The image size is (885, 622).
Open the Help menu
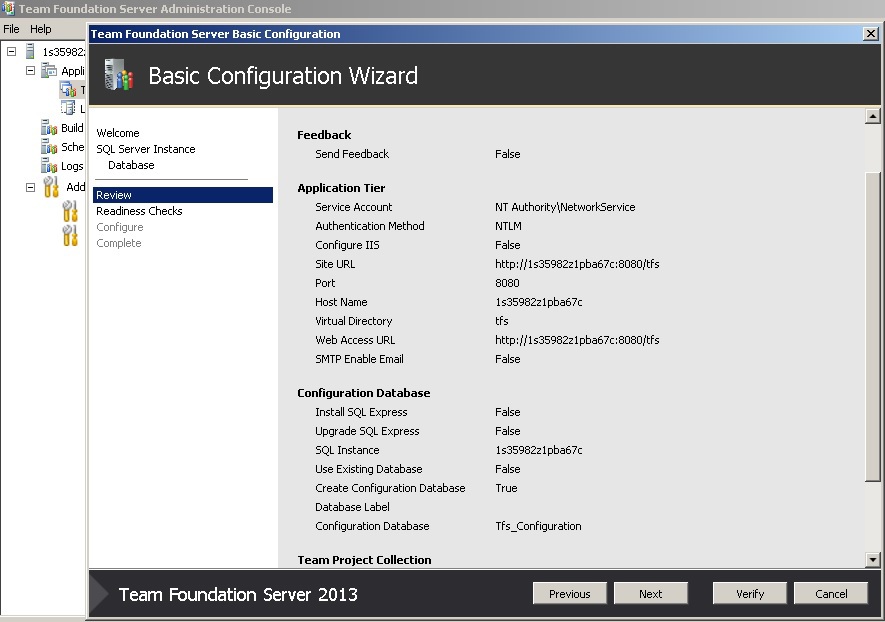41,29
